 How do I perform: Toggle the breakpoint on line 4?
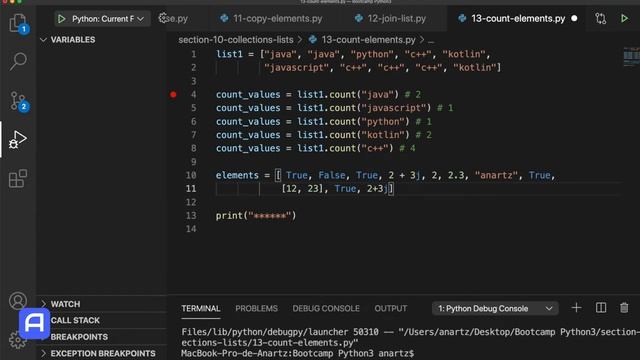(x=173, y=94)
